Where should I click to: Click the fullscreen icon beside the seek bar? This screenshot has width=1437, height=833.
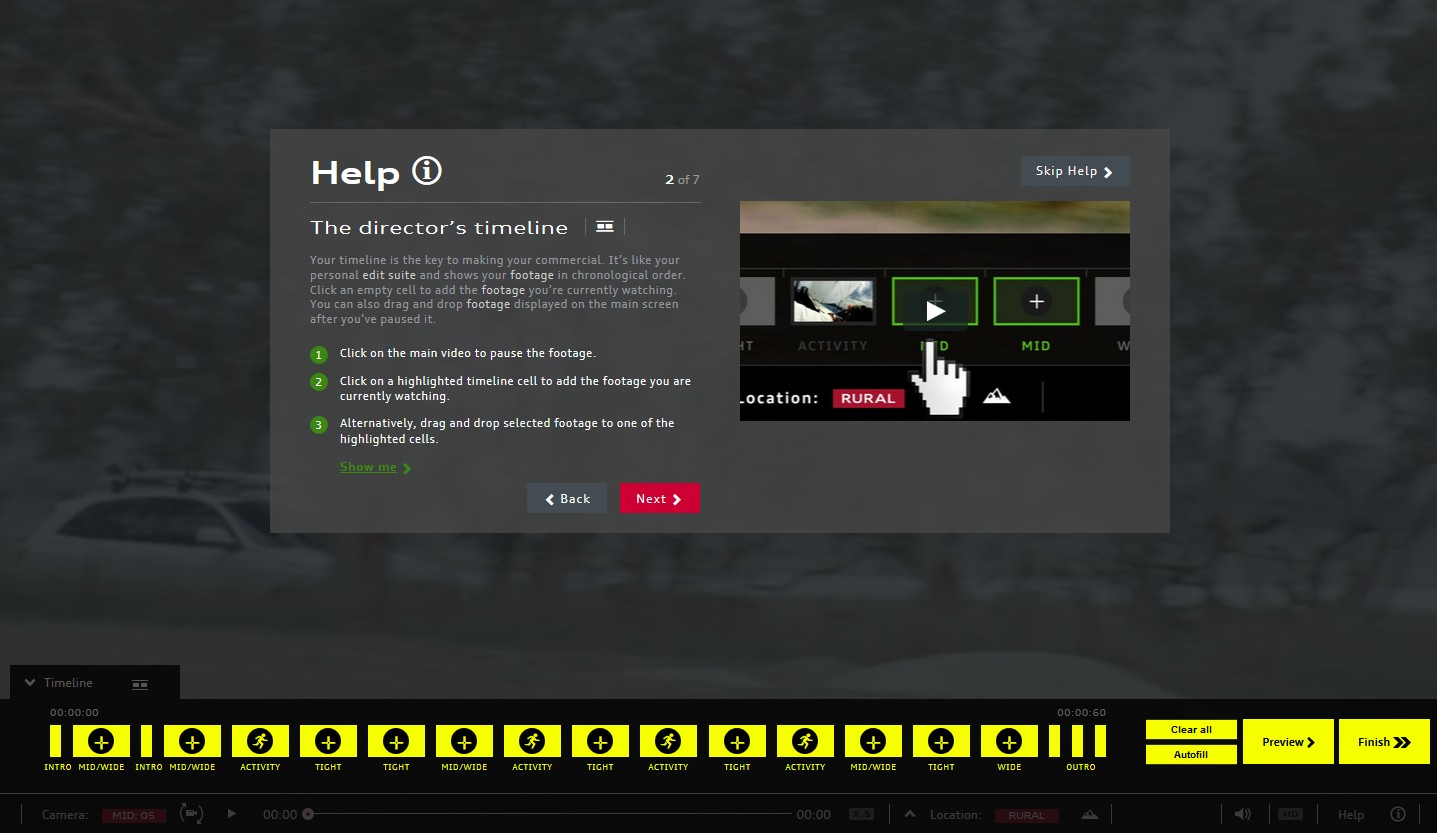pos(860,815)
